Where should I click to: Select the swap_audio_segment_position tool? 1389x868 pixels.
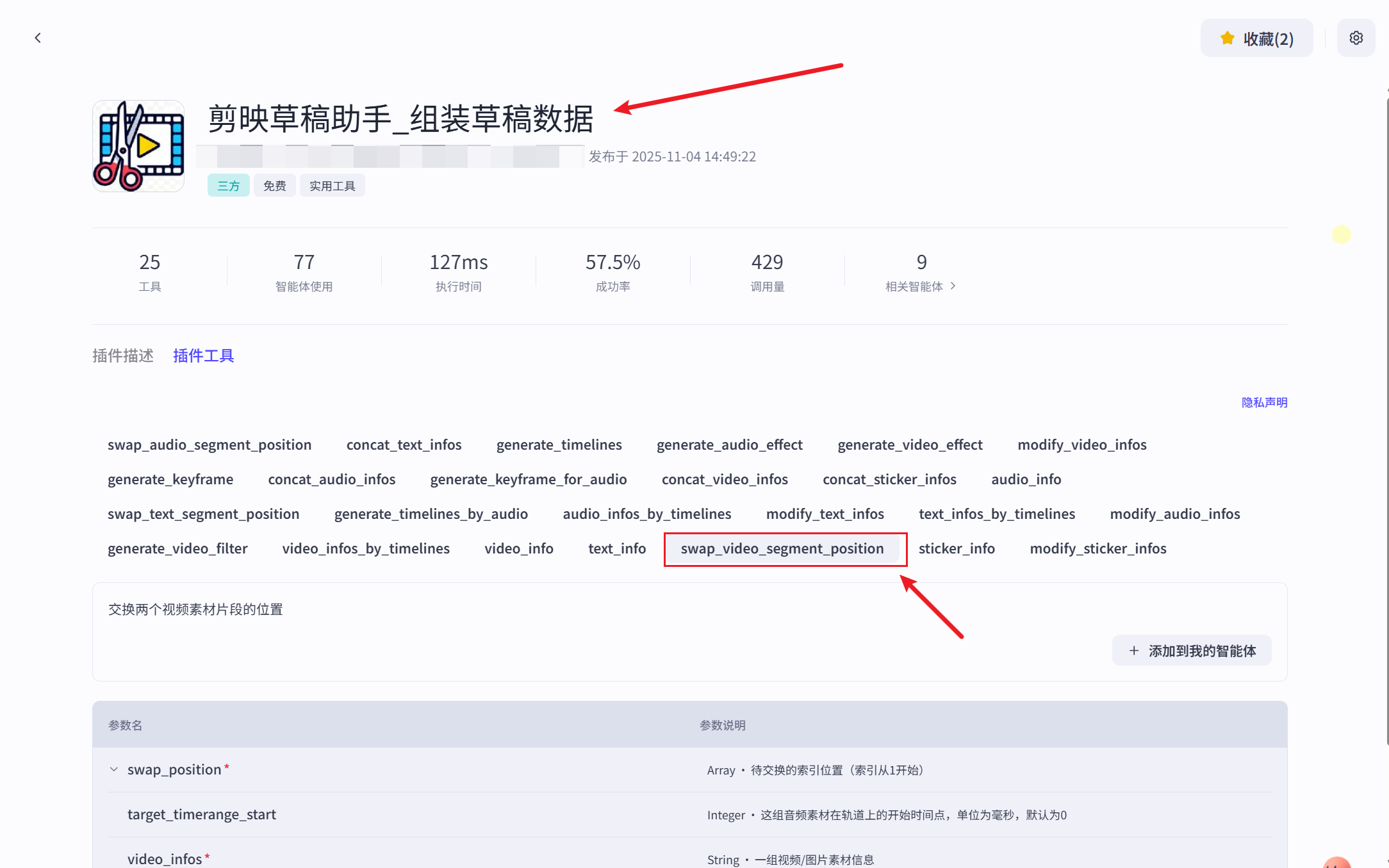point(210,445)
